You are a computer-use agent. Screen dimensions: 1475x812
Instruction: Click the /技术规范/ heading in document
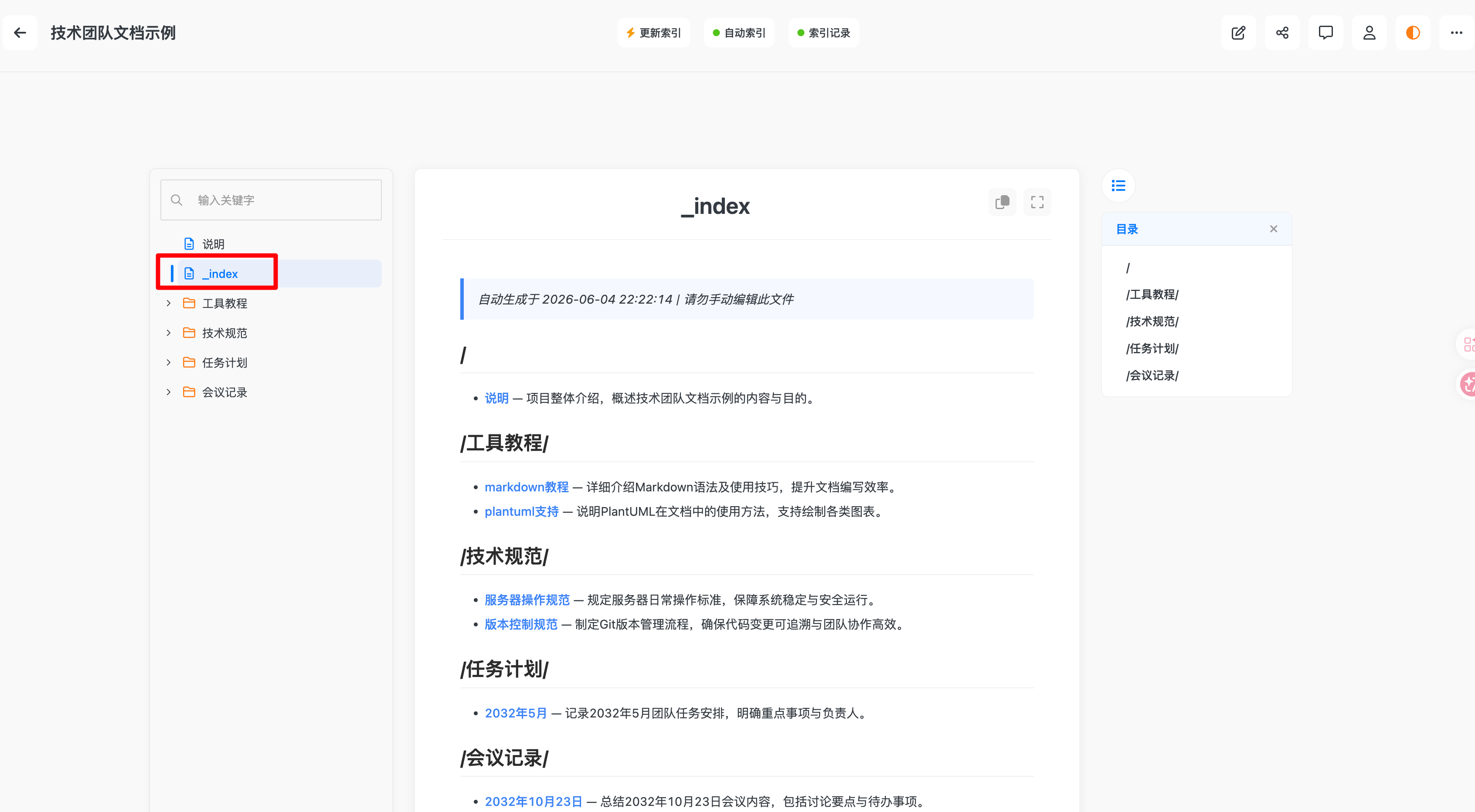(504, 556)
